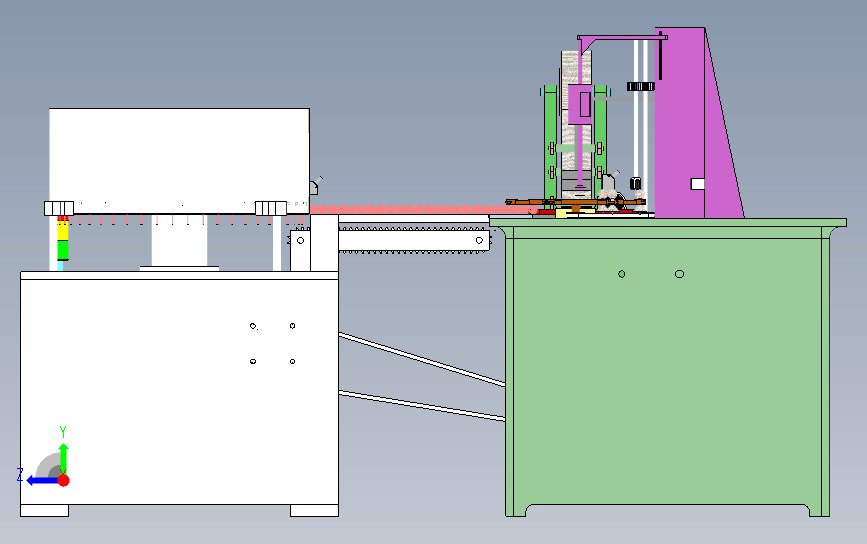The height and width of the screenshot is (544, 867).
Task: Select the green table body
Action: [667, 370]
